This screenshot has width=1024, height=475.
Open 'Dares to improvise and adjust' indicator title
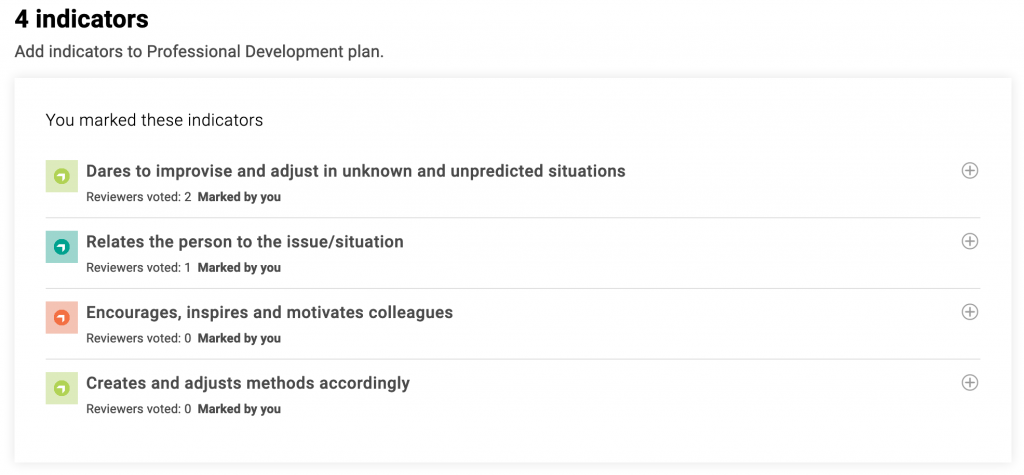[355, 171]
